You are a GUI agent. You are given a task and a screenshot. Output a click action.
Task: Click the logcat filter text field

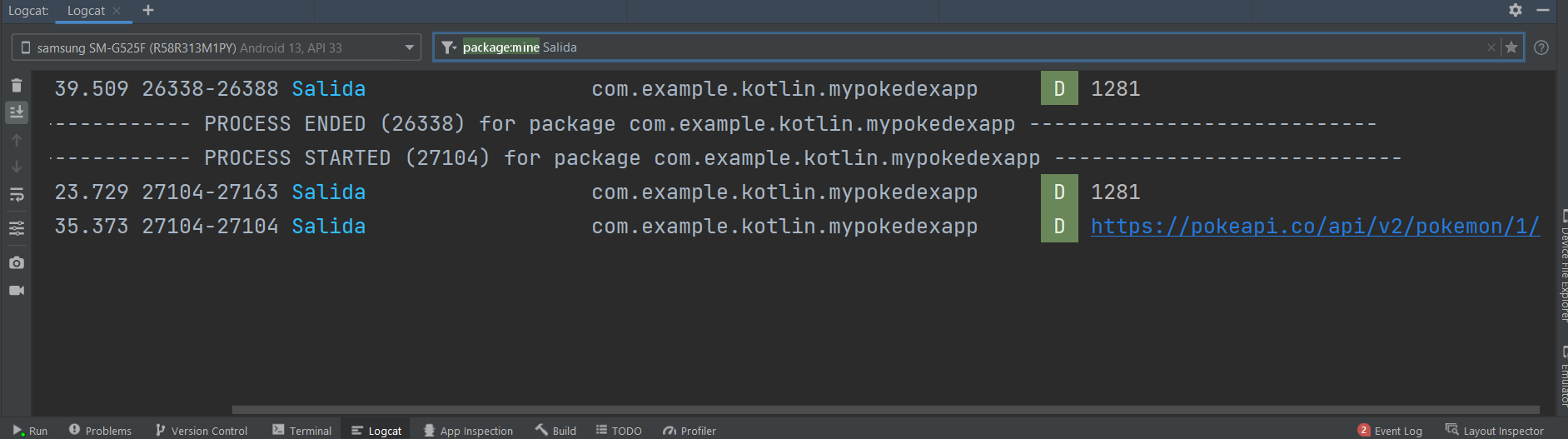(x=999, y=47)
